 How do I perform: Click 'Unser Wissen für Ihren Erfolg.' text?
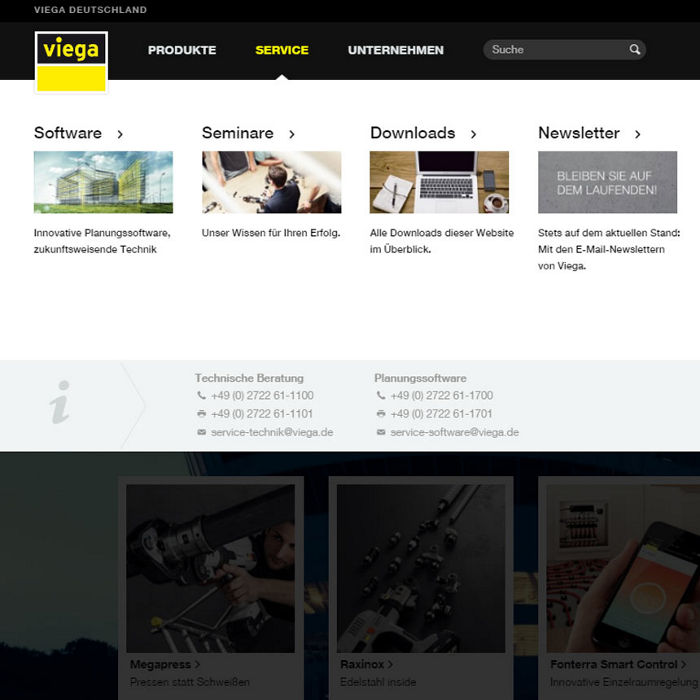(x=271, y=233)
